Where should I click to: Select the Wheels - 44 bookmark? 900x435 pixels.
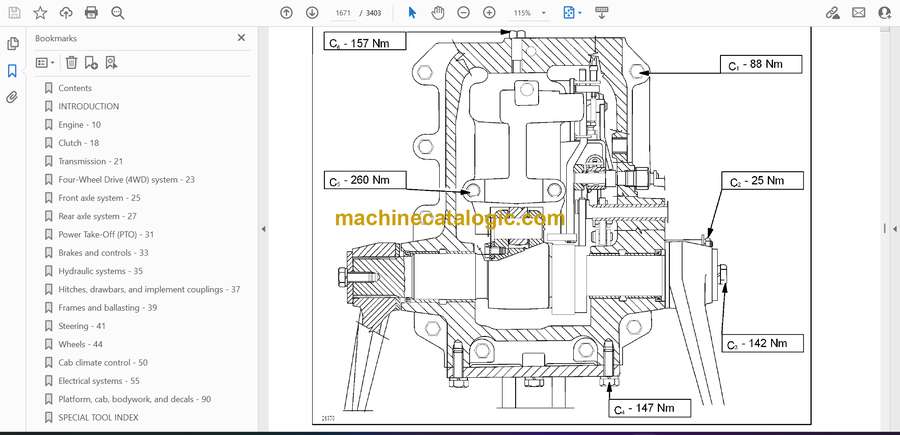point(80,344)
